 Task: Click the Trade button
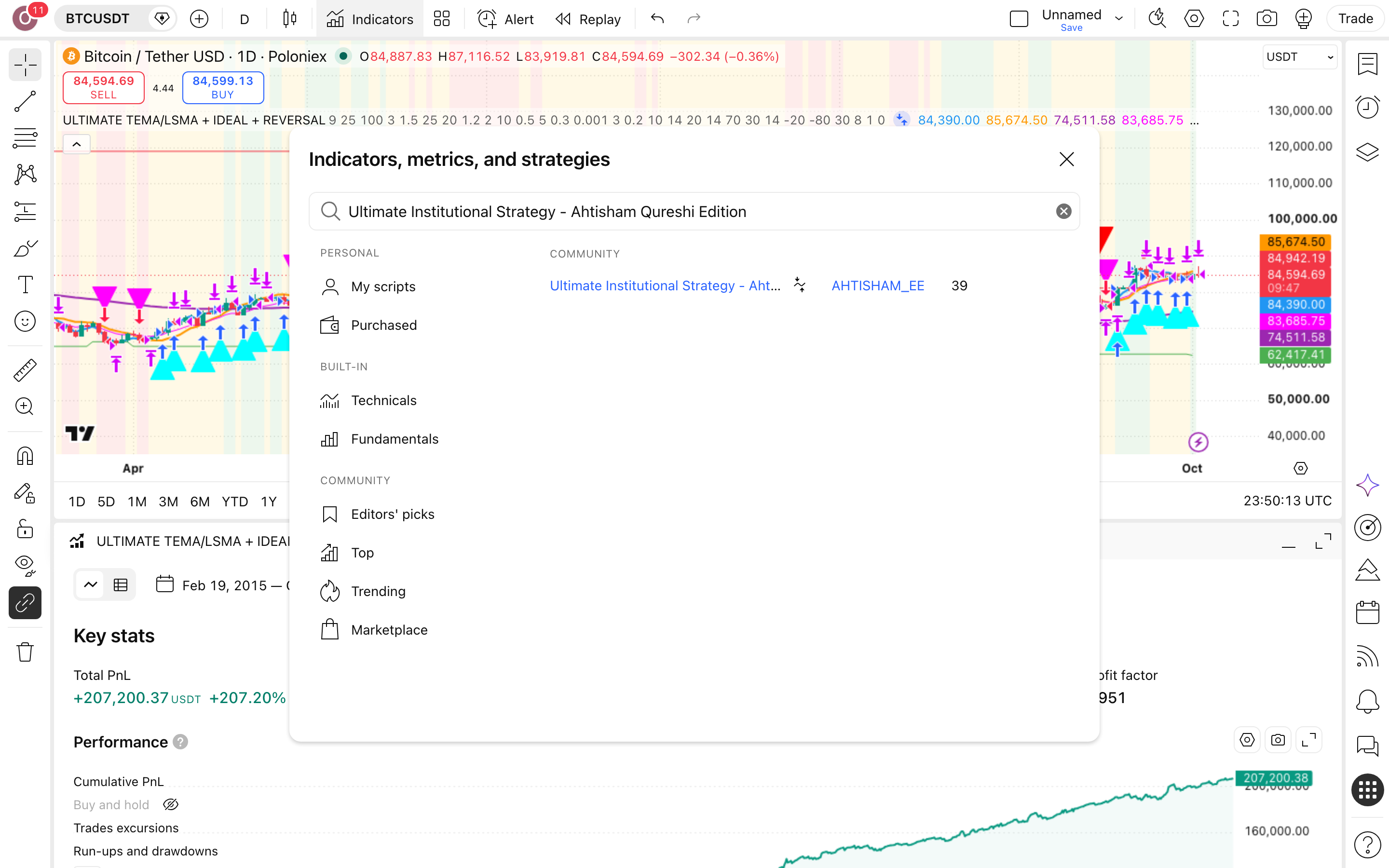pyautogui.click(x=1355, y=19)
